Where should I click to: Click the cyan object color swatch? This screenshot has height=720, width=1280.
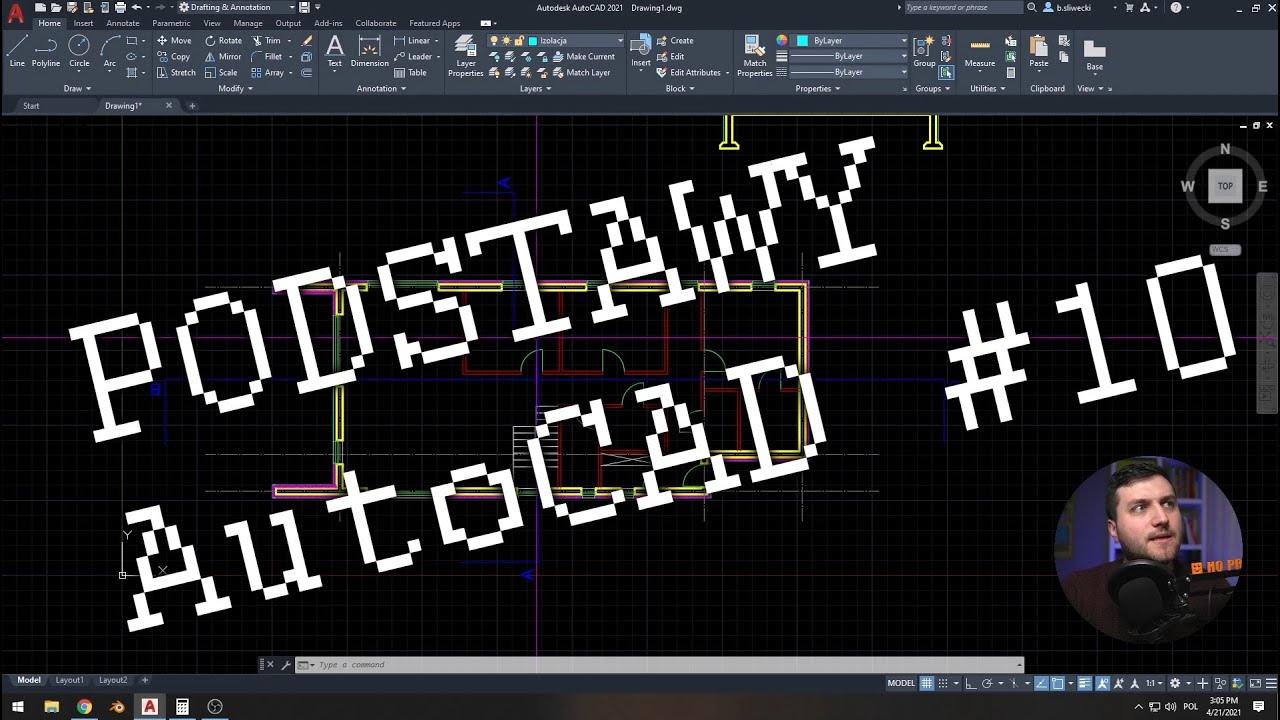(x=802, y=41)
